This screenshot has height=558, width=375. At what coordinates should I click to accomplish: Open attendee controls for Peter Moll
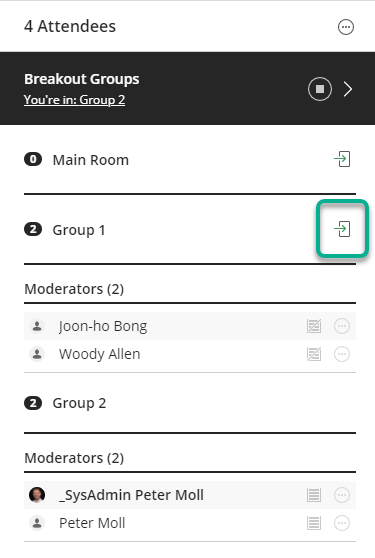pyautogui.click(x=342, y=523)
